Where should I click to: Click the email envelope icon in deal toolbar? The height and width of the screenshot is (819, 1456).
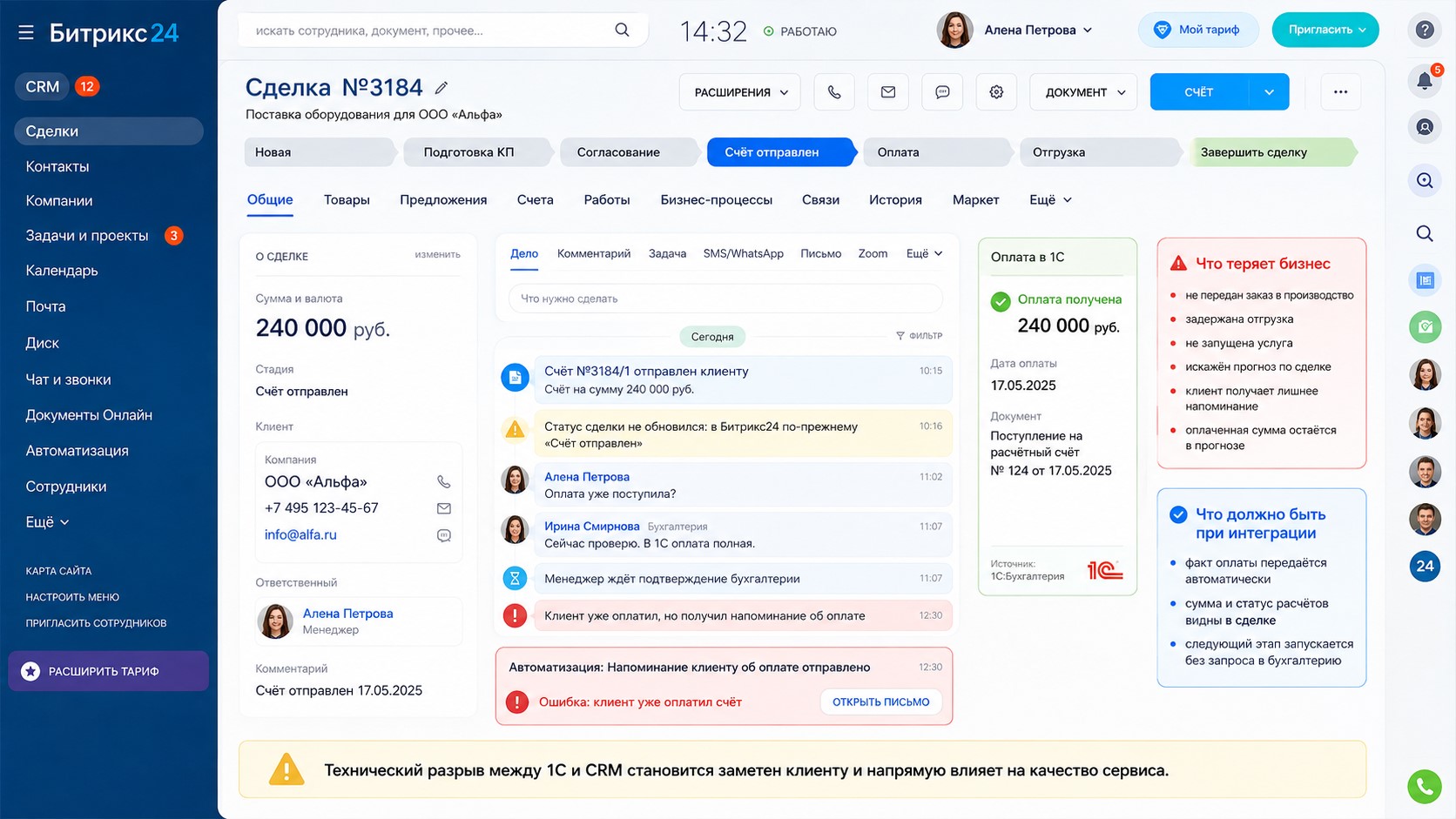coord(888,92)
